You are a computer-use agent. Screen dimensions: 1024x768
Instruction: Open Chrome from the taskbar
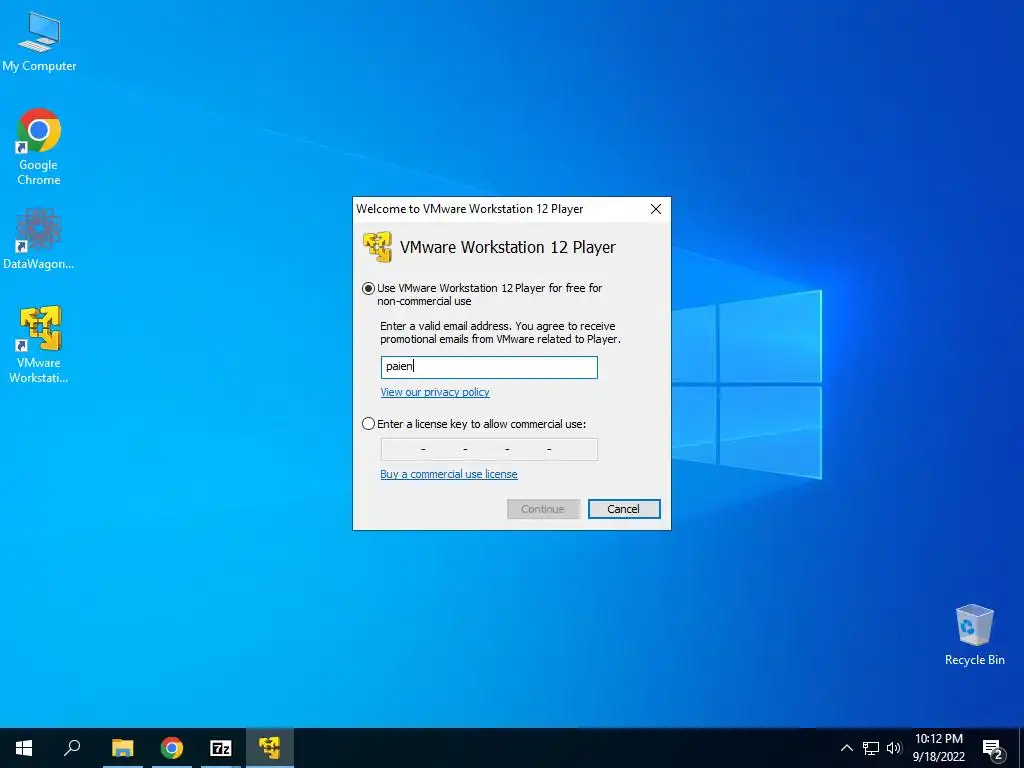(x=172, y=748)
